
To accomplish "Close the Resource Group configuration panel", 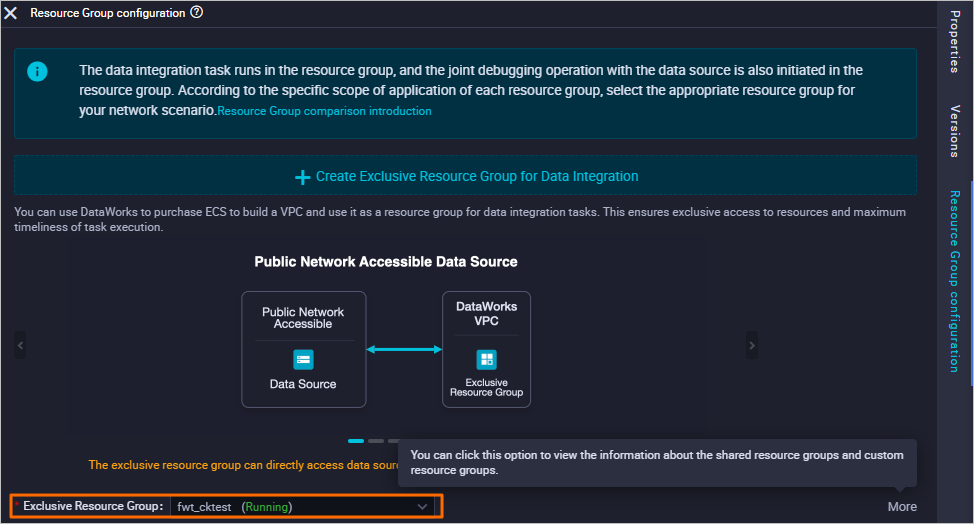I will [x=11, y=13].
